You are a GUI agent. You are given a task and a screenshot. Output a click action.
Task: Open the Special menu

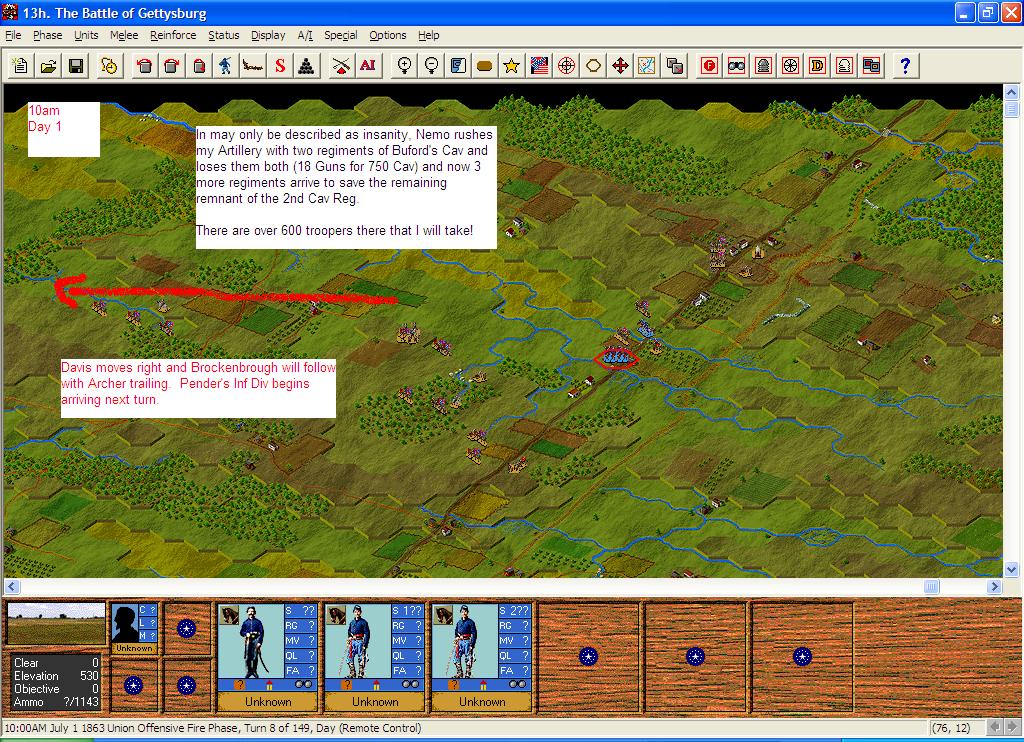[x=341, y=35]
